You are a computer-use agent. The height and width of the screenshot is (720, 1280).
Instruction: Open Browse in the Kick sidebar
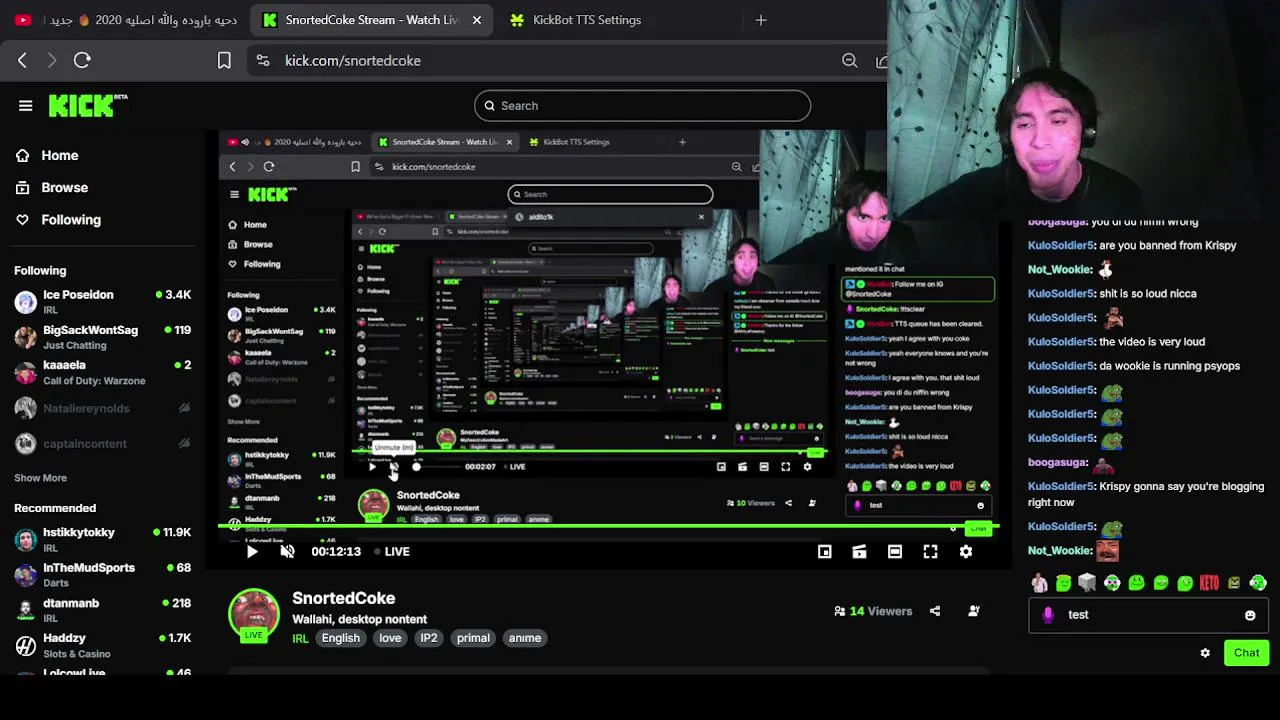52,187
